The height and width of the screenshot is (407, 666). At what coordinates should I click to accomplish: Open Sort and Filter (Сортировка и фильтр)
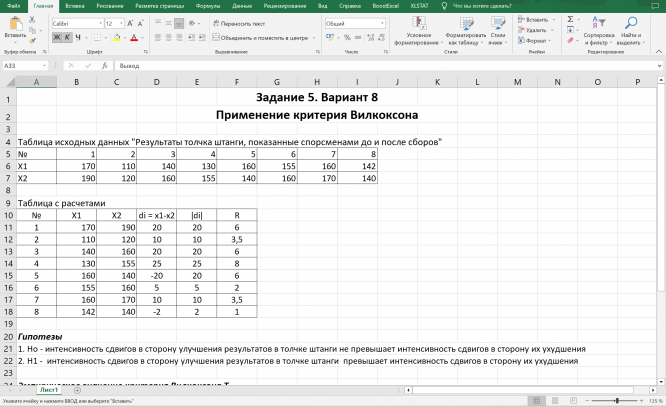click(597, 30)
